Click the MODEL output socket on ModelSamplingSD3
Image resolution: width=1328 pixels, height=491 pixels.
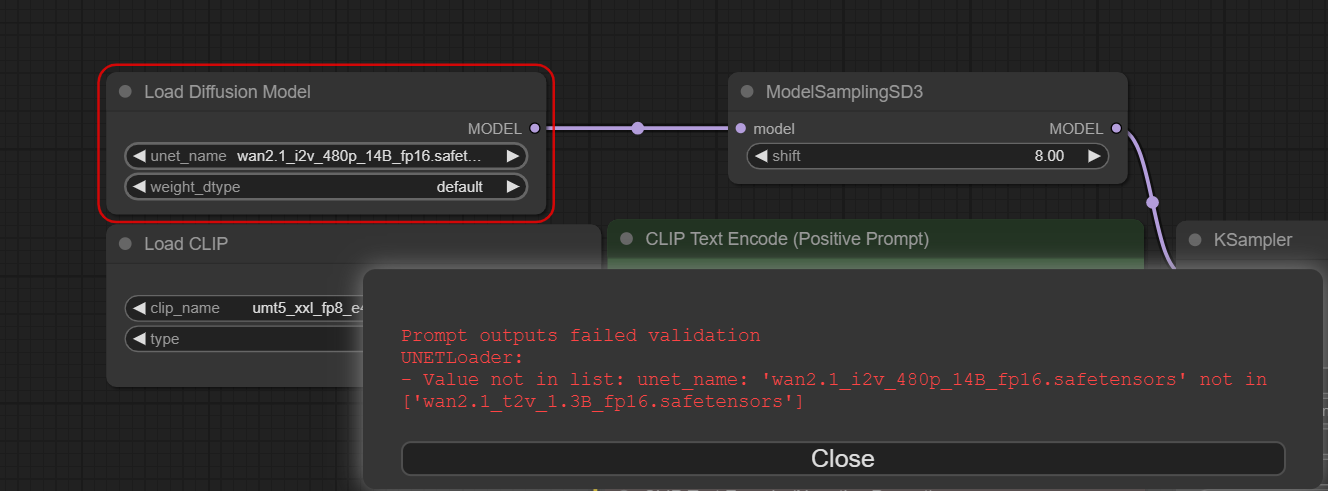pyautogui.click(x=1116, y=128)
